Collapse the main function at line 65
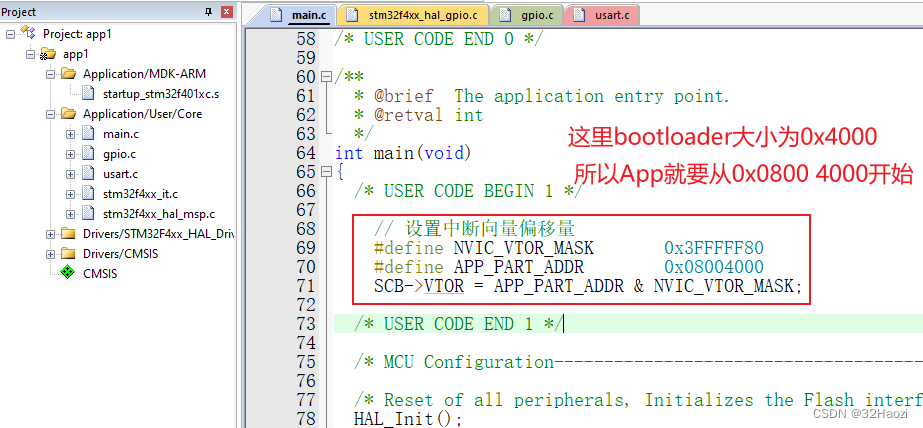The height and width of the screenshot is (428, 923). tap(326, 172)
